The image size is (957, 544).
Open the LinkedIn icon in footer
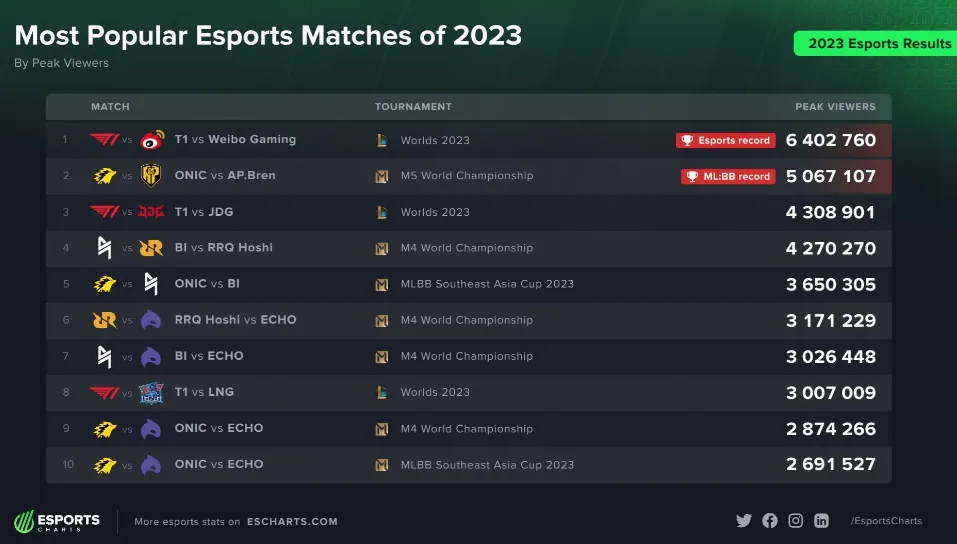(822, 521)
